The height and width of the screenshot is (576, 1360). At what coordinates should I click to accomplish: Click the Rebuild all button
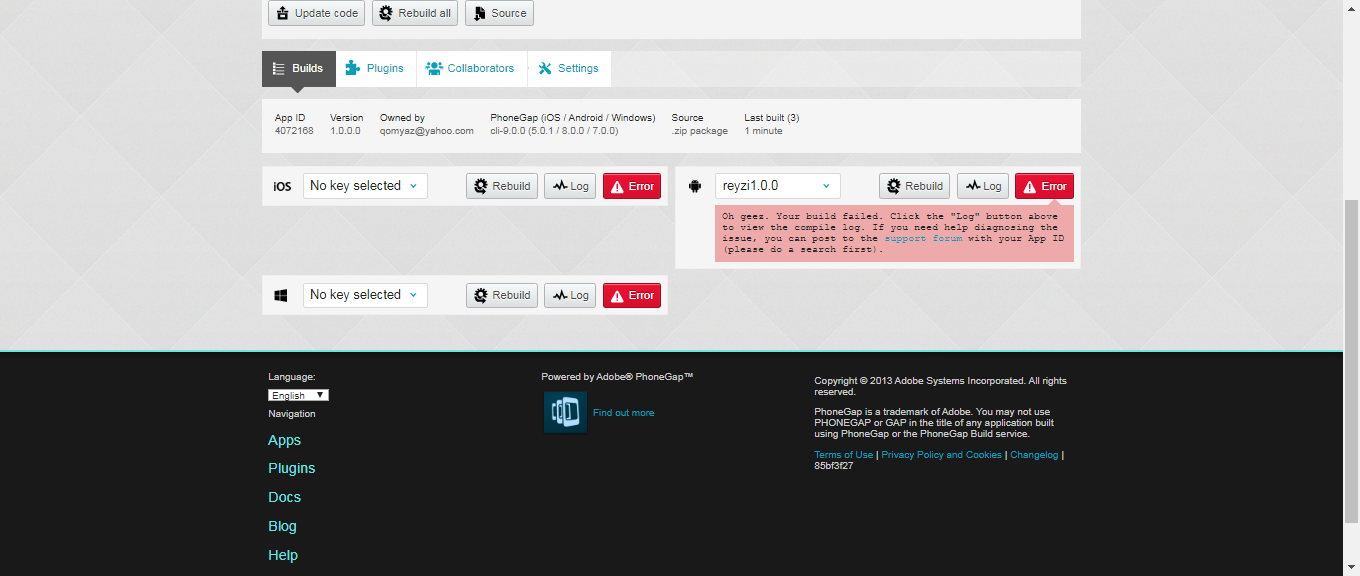415,13
